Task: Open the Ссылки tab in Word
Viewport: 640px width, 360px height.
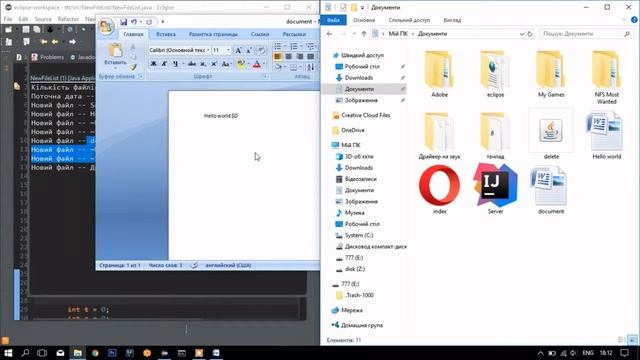Action: [260, 34]
